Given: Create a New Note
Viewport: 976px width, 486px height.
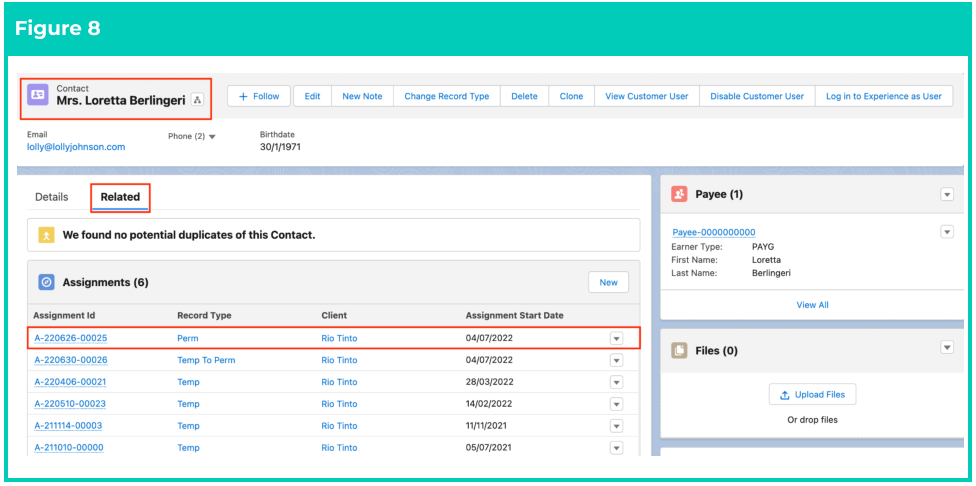Looking at the screenshot, I should point(362,96).
